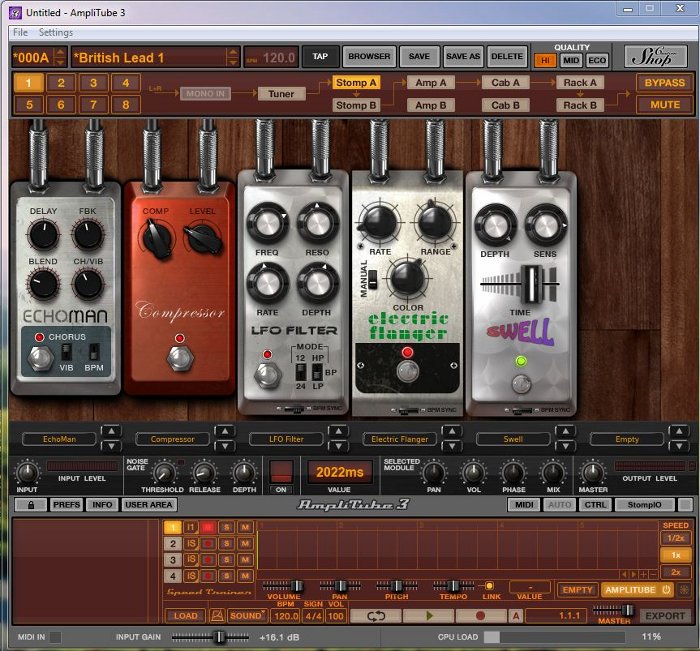The image size is (700, 651).
Task: Click the EchoMan DELAY knob
Action: tap(44, 234)
